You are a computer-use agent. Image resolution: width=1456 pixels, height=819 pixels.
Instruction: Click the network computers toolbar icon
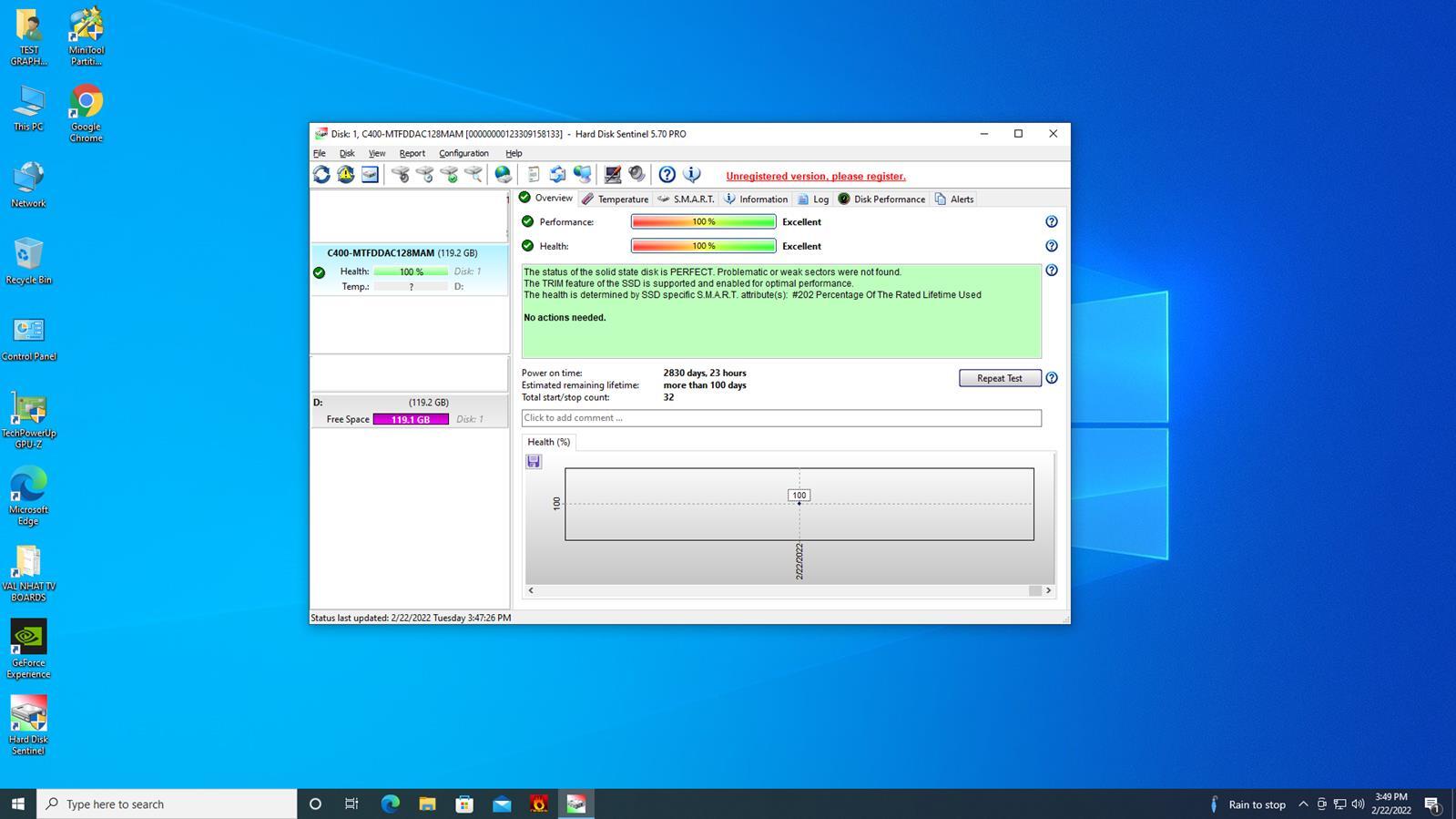[582, 175]
